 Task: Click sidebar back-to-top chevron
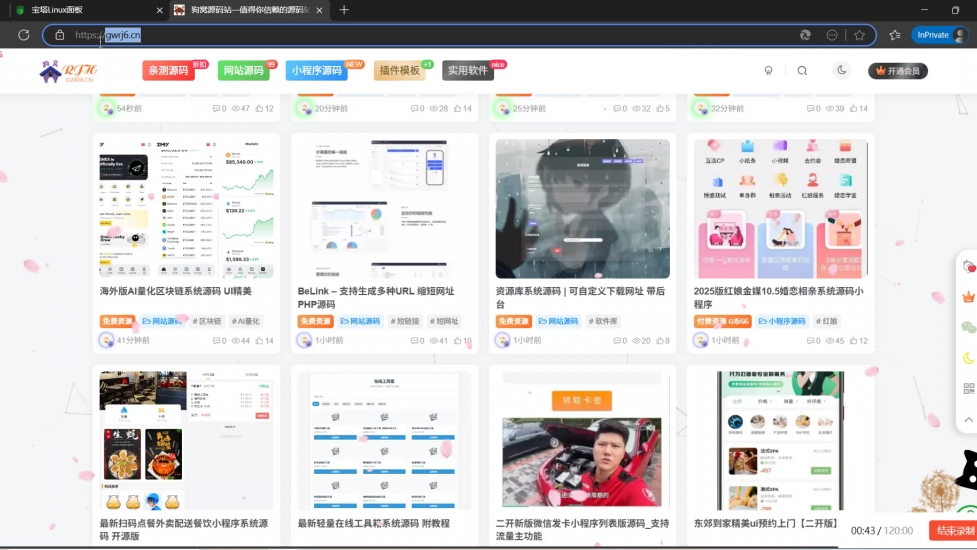click(968, 419)
